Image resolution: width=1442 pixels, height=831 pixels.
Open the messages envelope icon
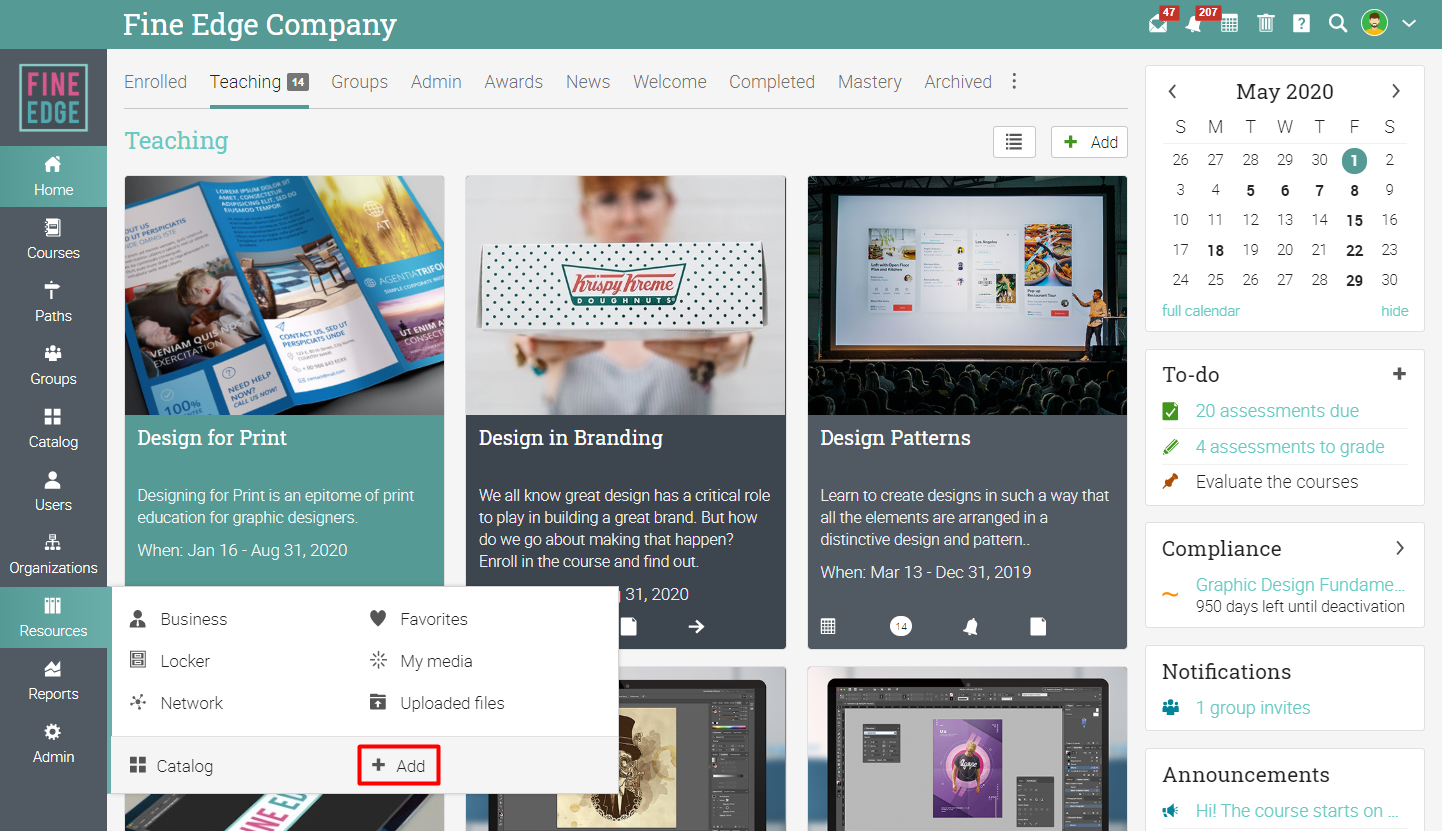(1158, 24)
